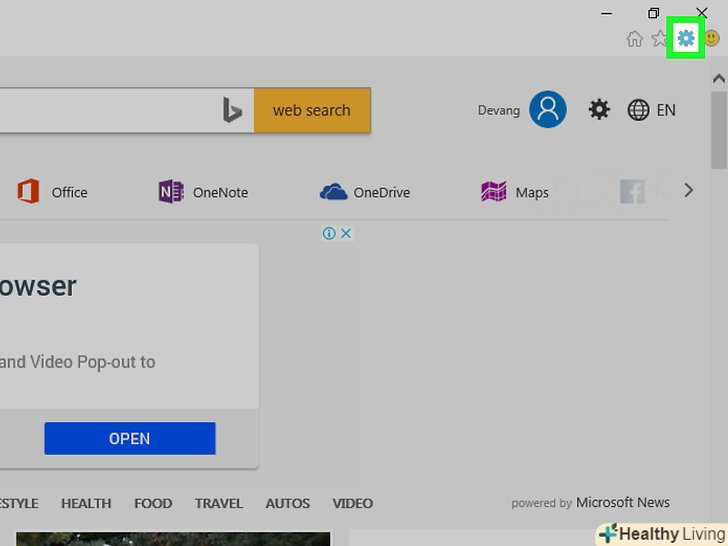Click the blue OPEN ad button

[x=130, y=438]
